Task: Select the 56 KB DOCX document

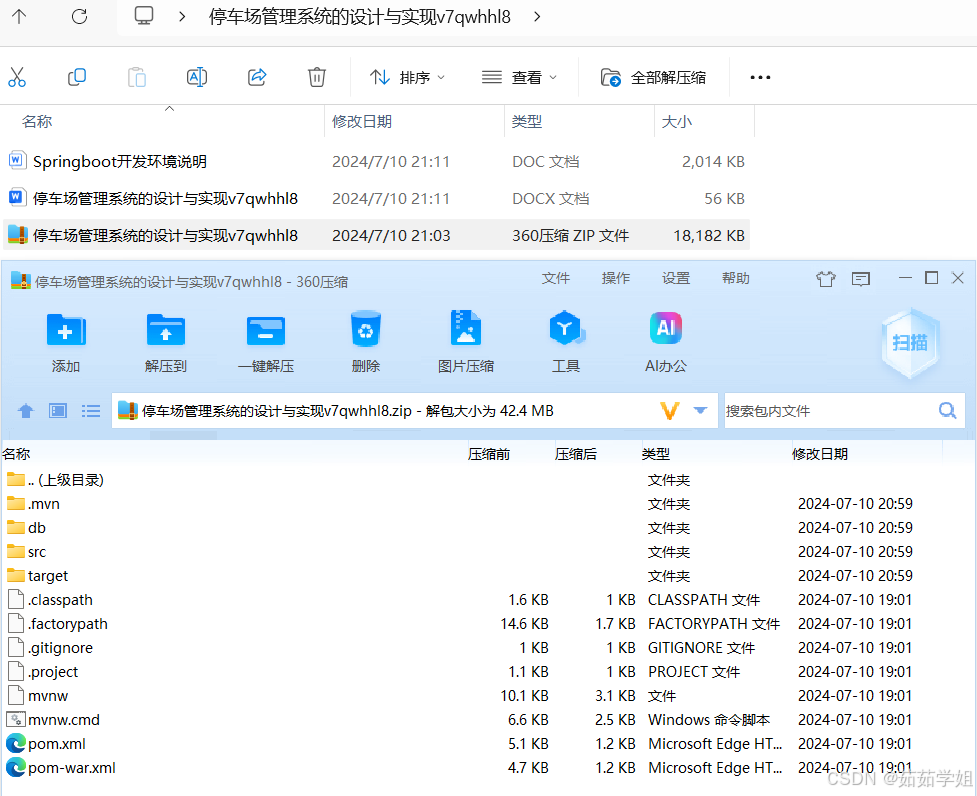Action: (x=376, y=199)
